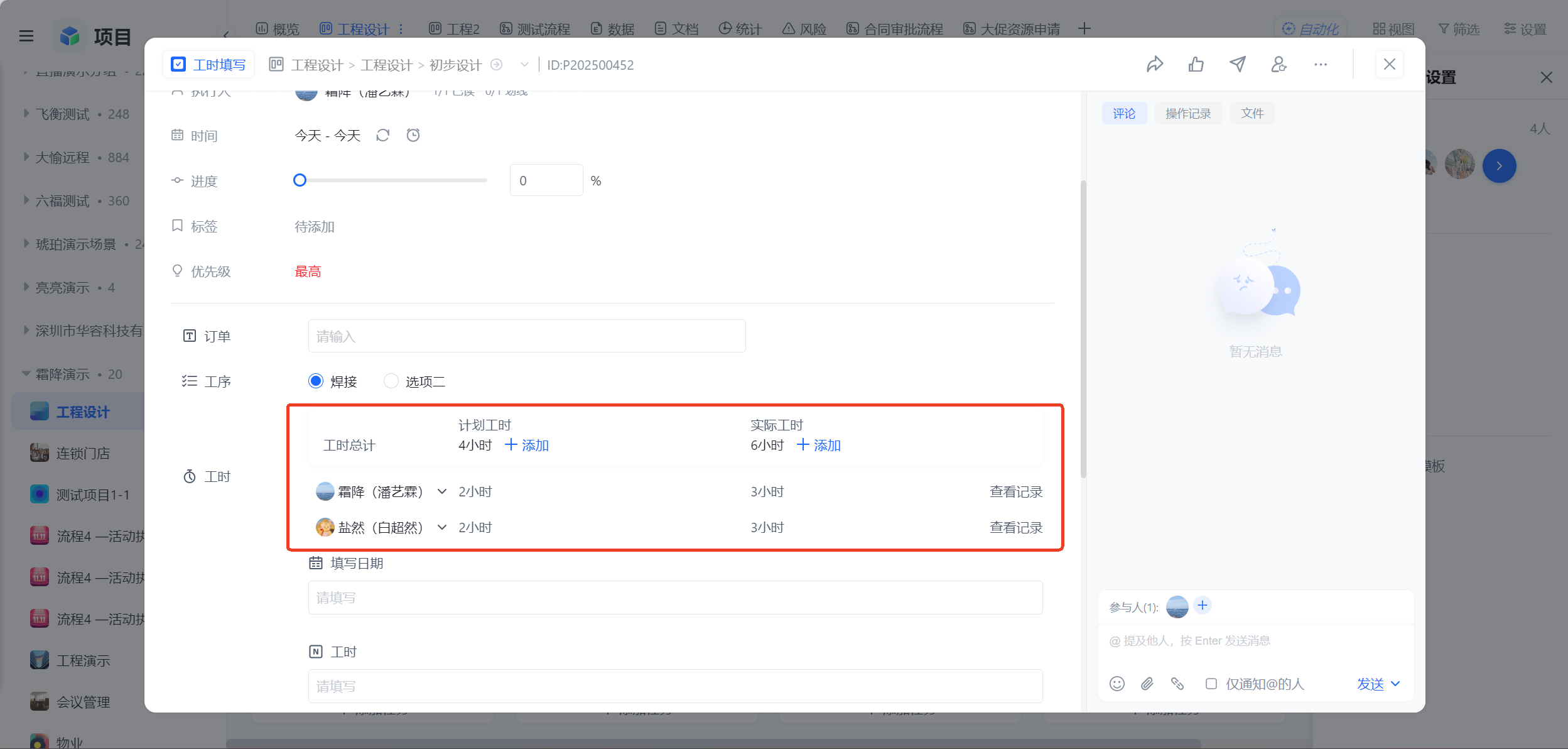Expand the 琥珀演示场景 group
The height and width of the screenshot is (749, 1568).
click(x=26, y=244)
